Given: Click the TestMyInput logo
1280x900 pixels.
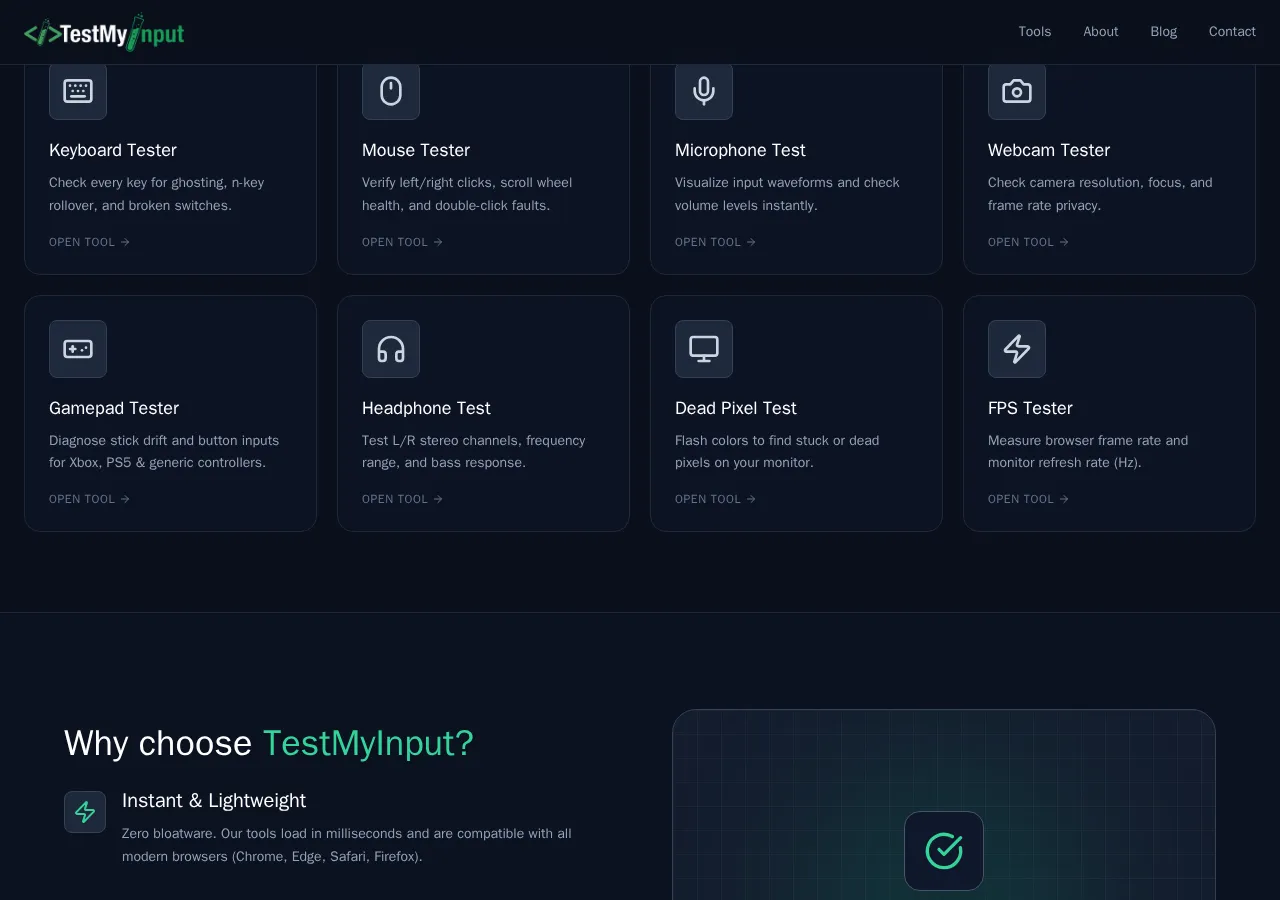Looking at the screenshot, I should pos(104,32).
